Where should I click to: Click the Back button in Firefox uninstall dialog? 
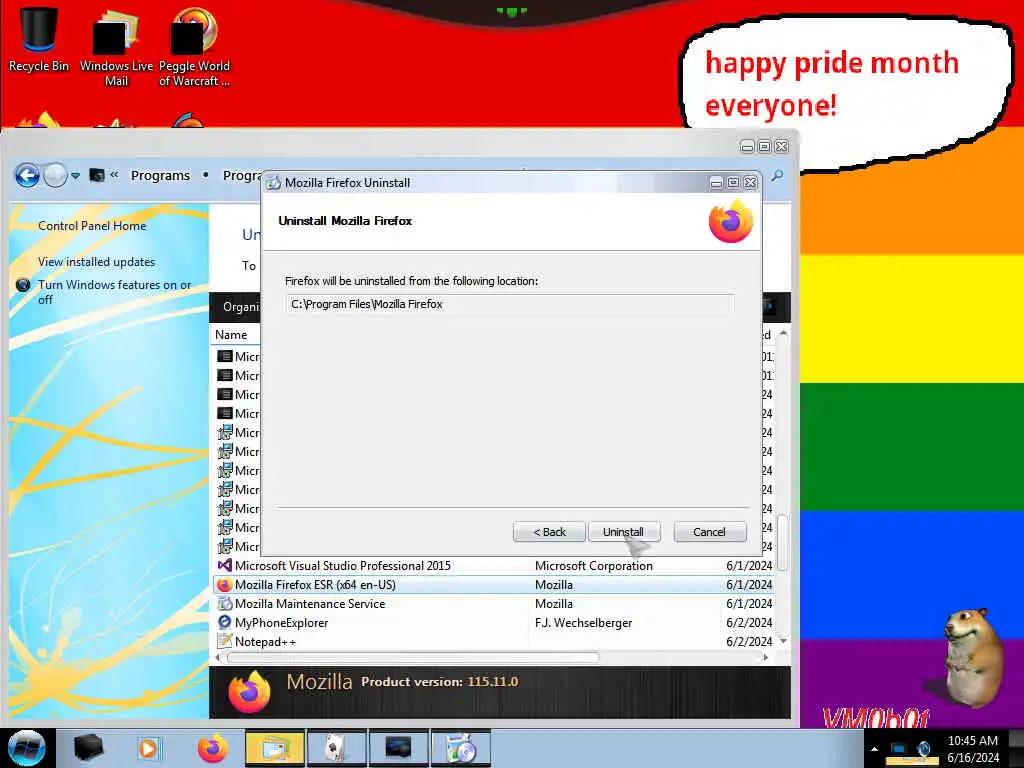549,532
